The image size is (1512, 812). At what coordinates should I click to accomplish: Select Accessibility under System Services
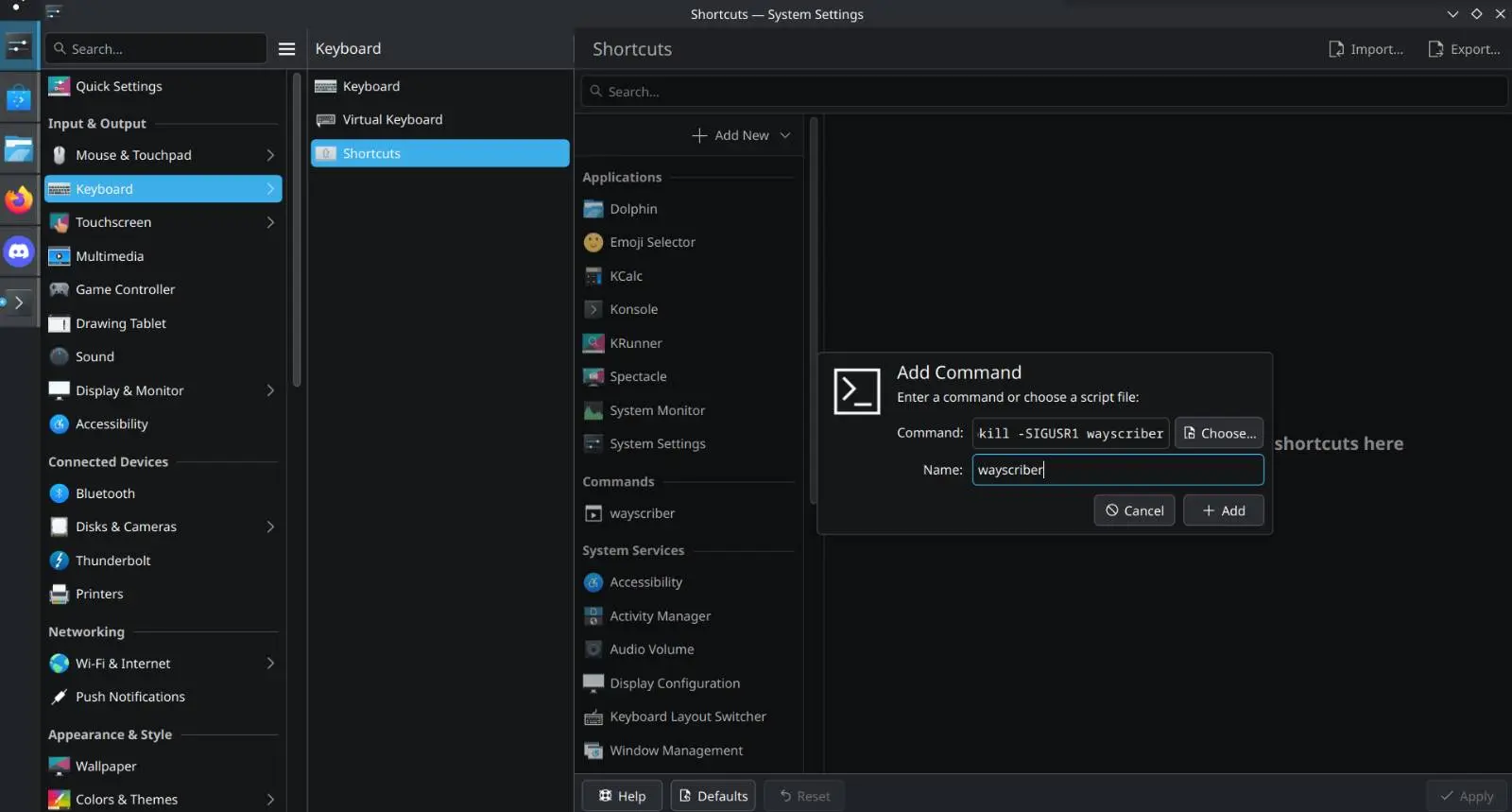689,582
